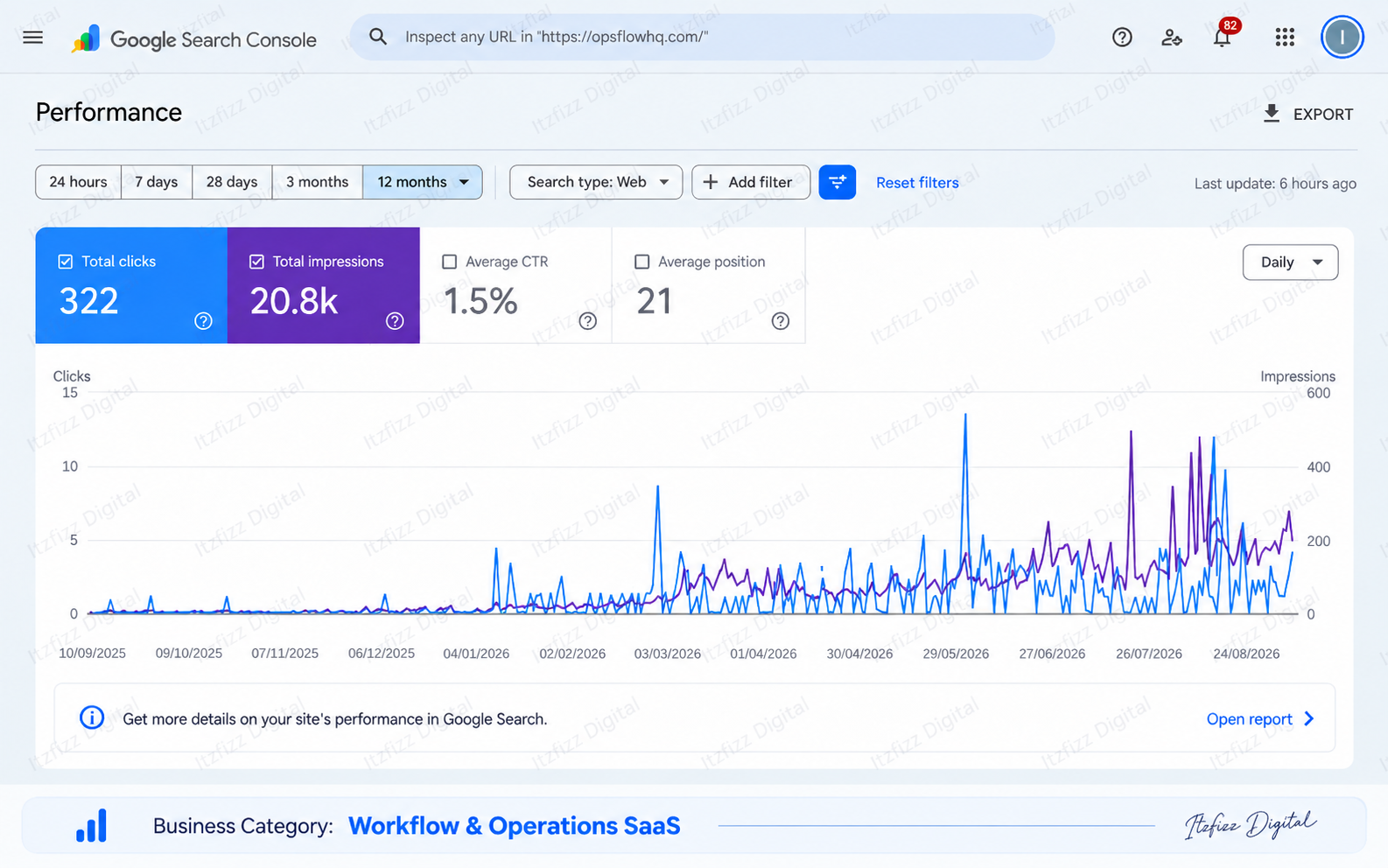Click the EXPORT button
Screen dimensions: 1388x868
1308,114
